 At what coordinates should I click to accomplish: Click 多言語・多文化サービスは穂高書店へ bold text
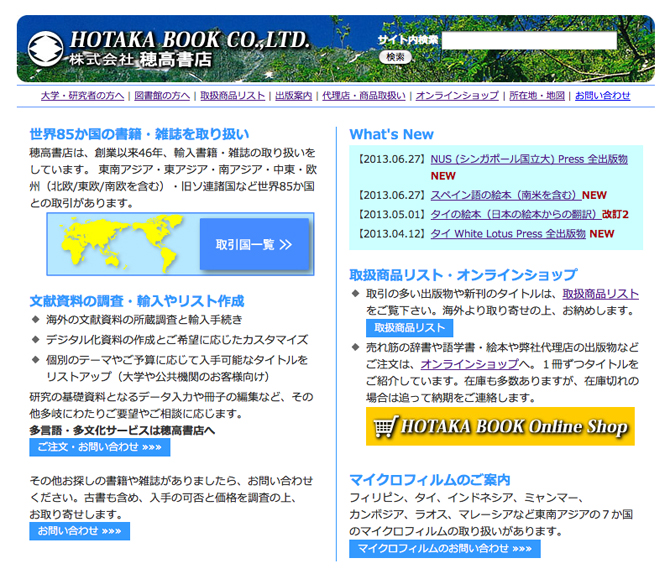click(x=122, y=430)
